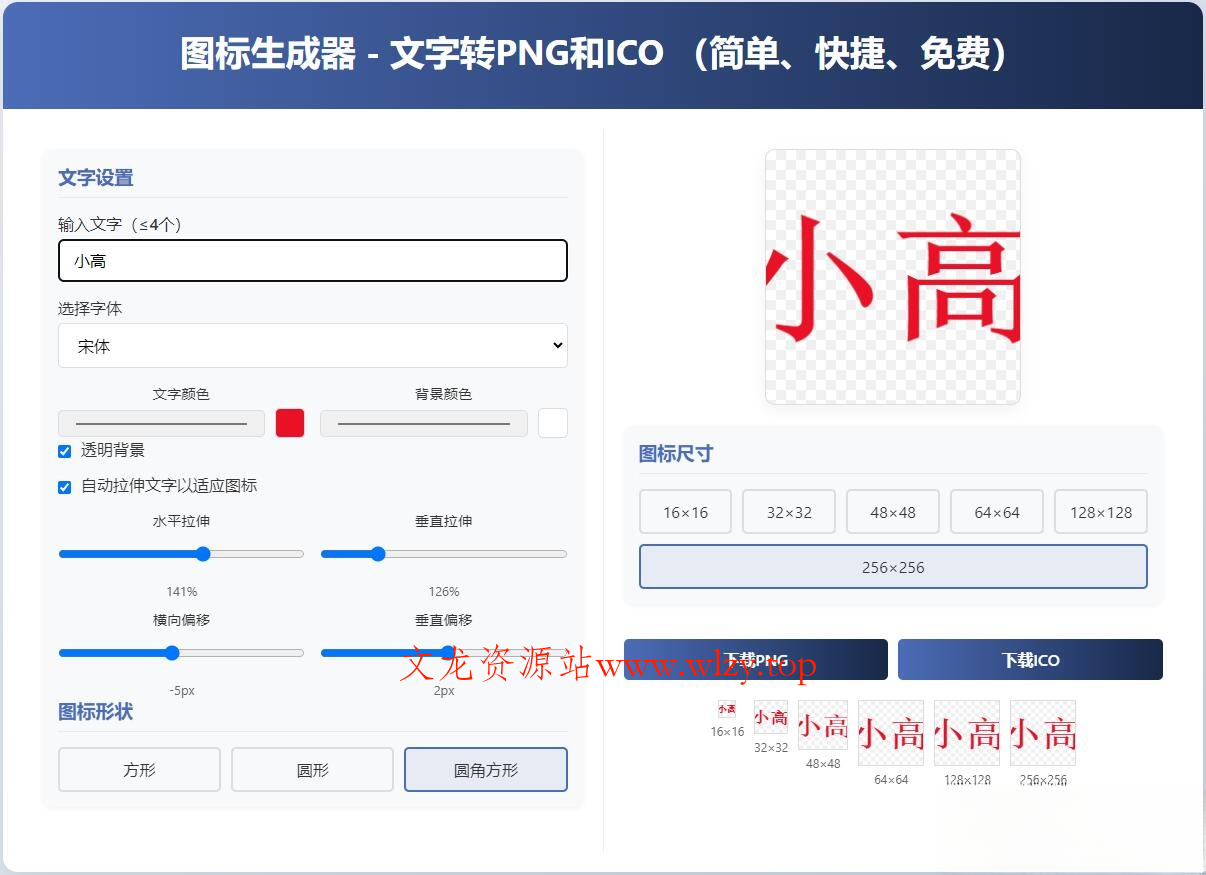Toggle the 透明背景 checkbox

click(64, 451)
